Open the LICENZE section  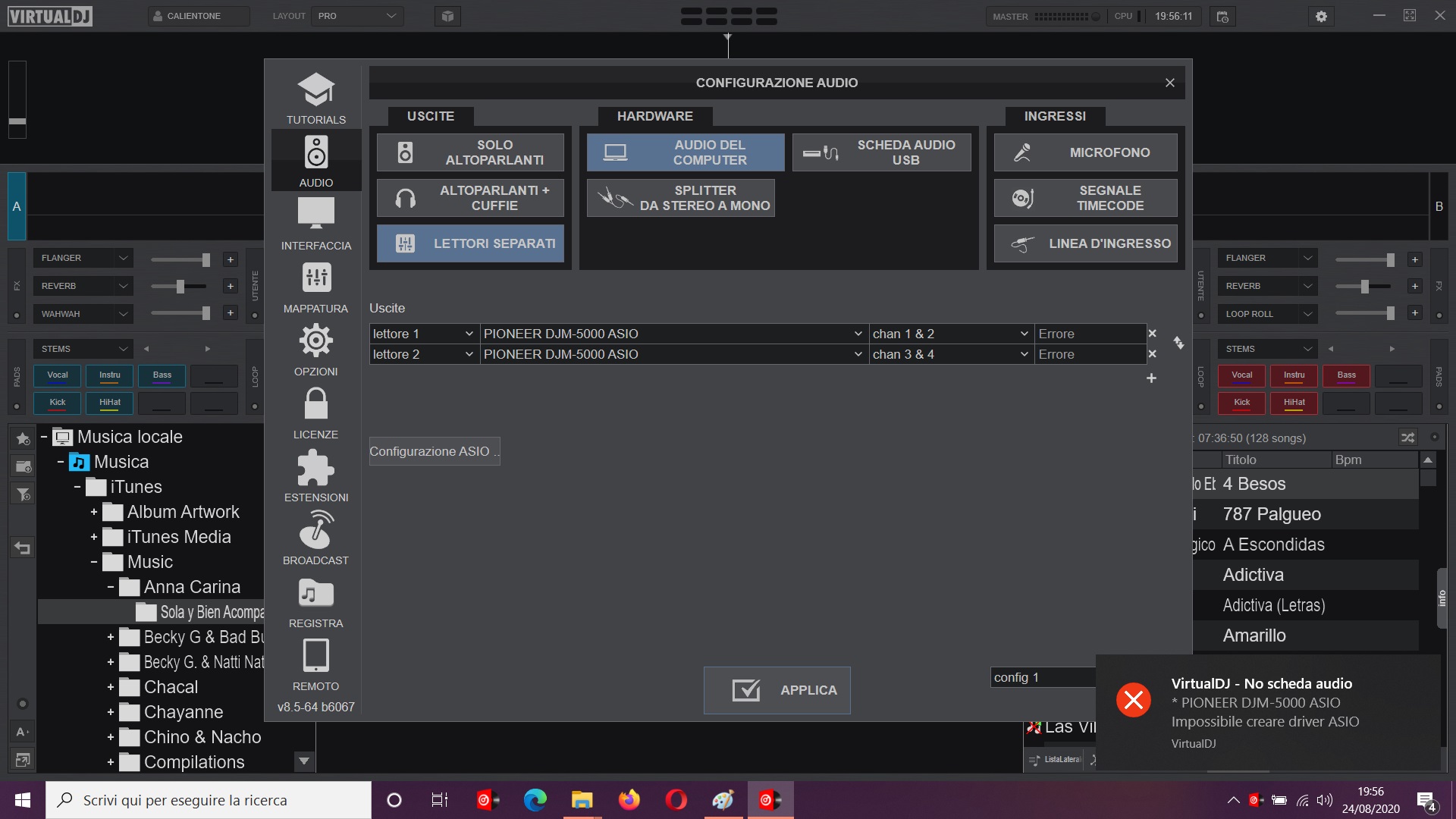[315, 414]
